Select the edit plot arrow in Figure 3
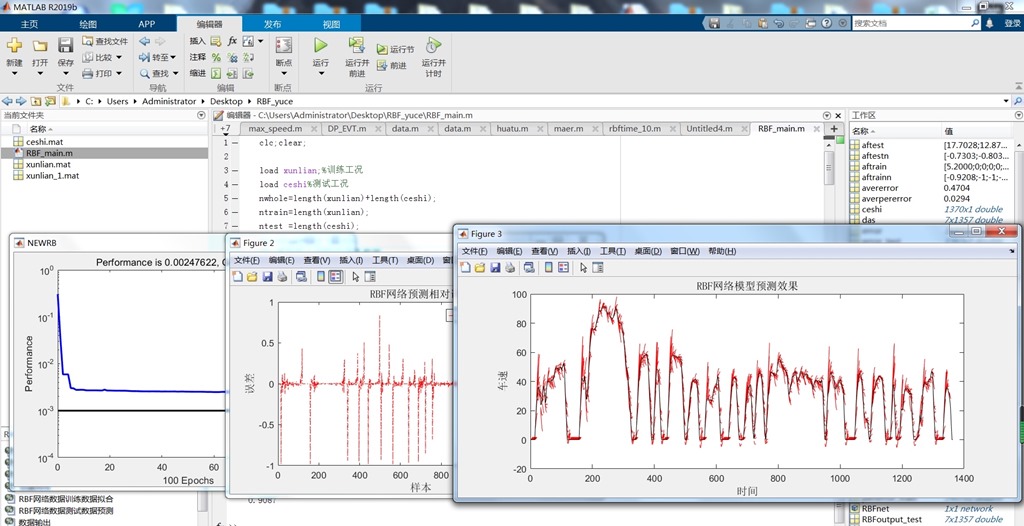Viewport: 1024px width, 526px height. (584, 267)
